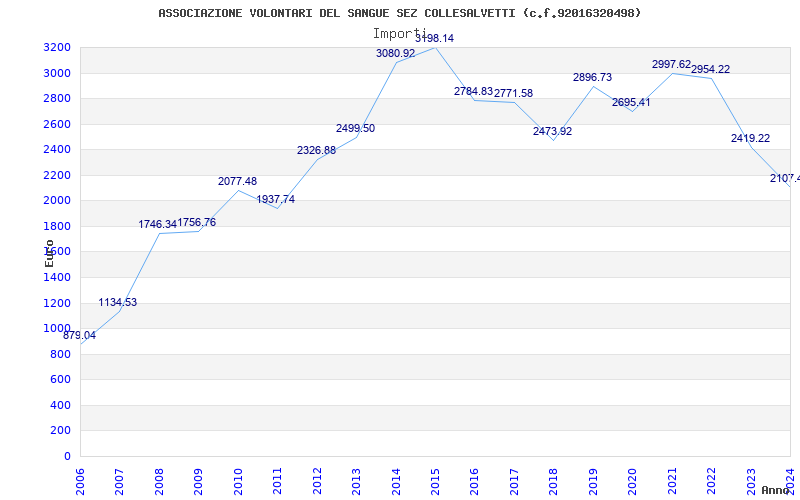Click the 2020 year tick
Viewport: 800px width, 500px height.
[x=633, y=481]
